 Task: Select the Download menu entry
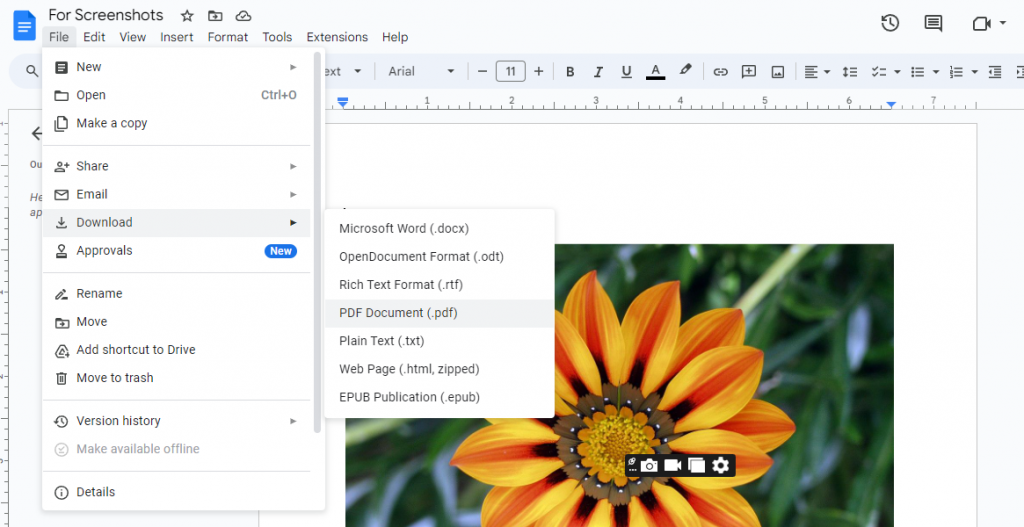[176, 222]
